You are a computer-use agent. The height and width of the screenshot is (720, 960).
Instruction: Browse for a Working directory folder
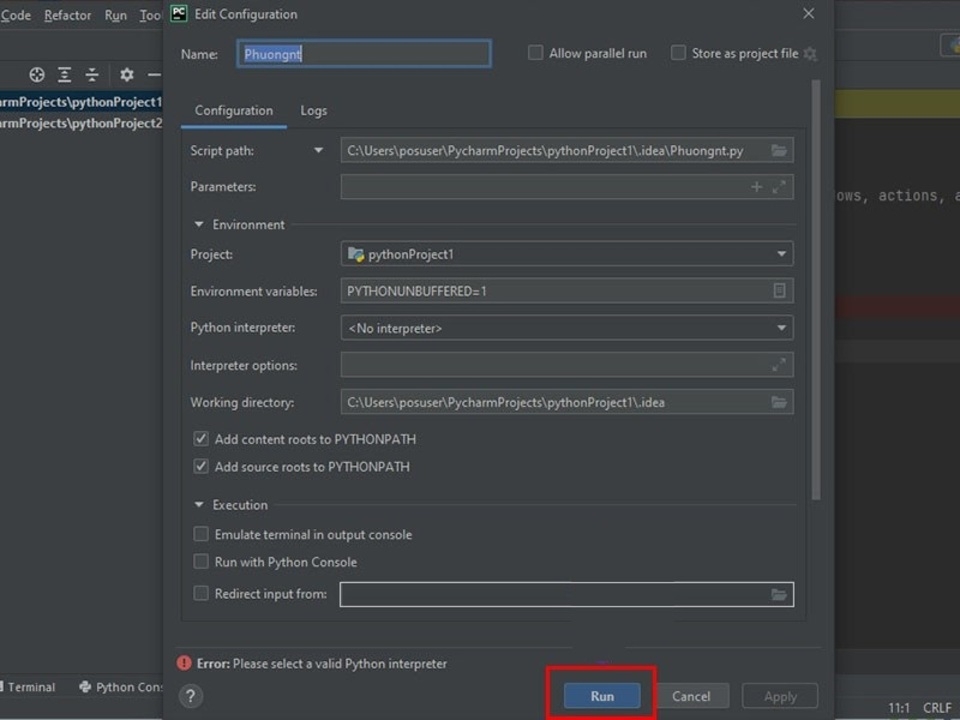(780, 402)
